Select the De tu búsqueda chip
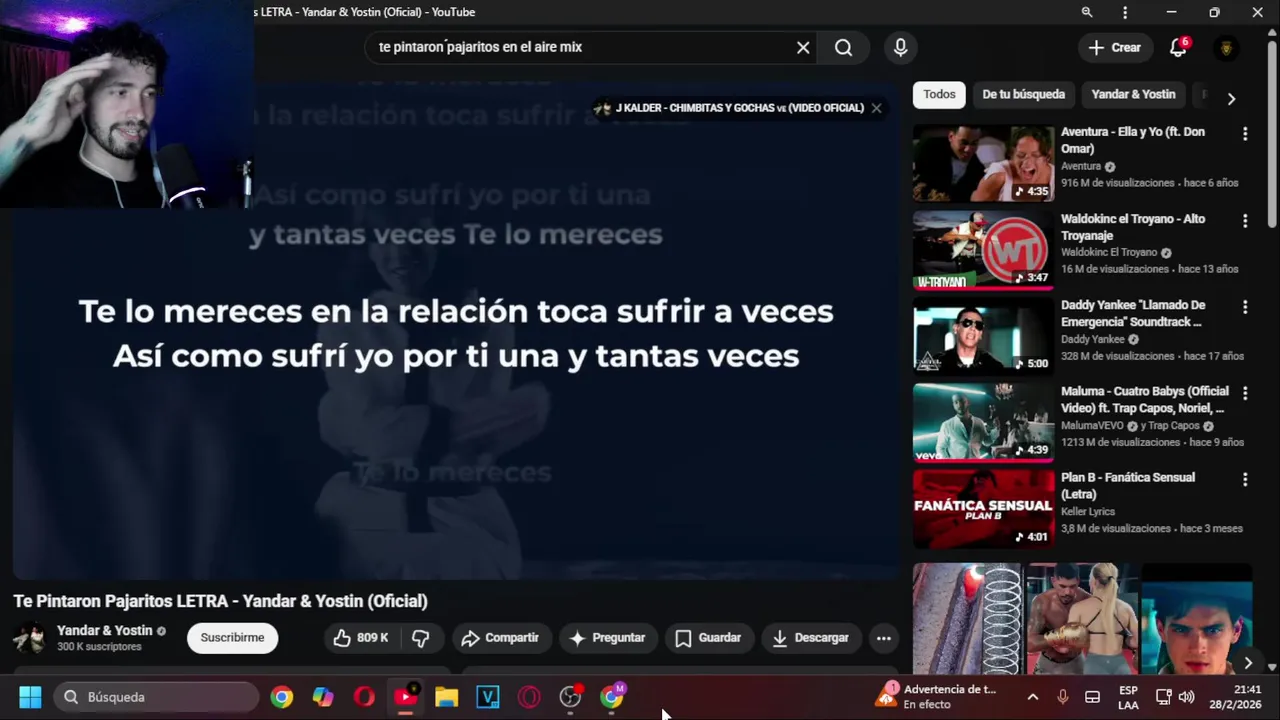Image resolution: width=1280 pixels, height=720 pixels. point(1023,94)
